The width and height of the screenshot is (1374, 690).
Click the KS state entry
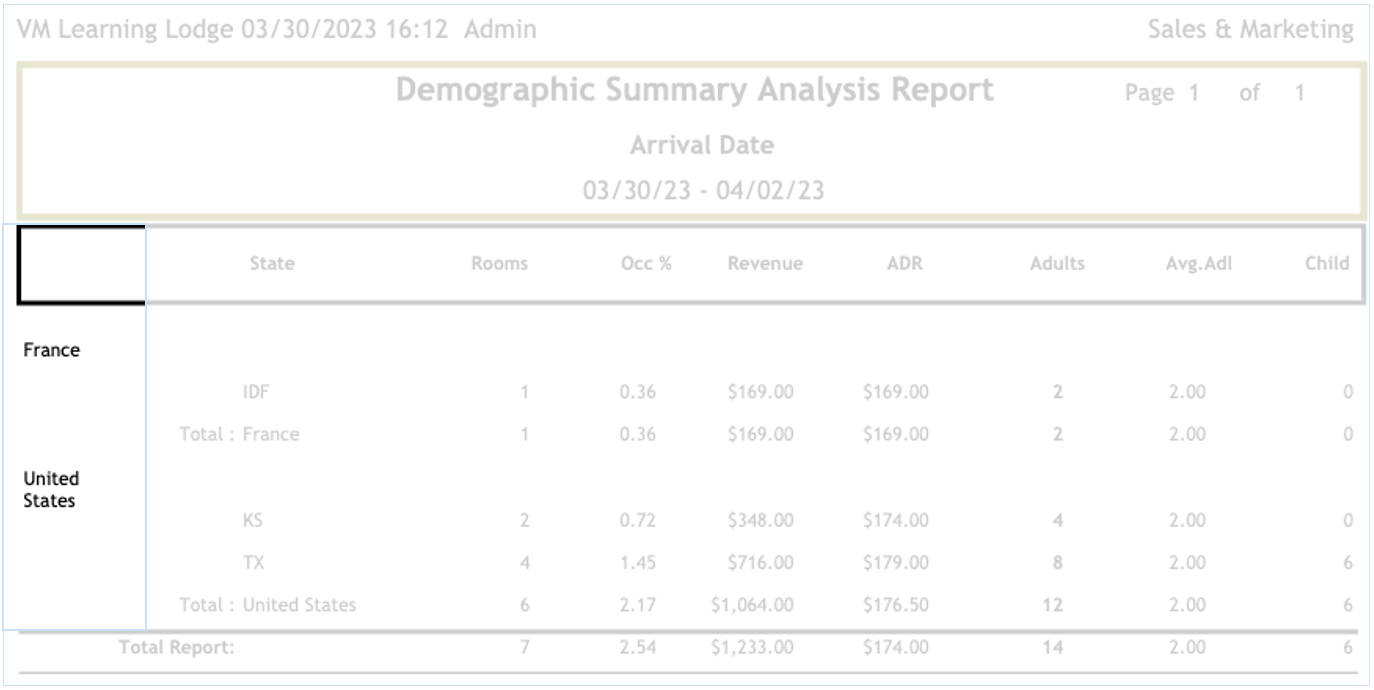pyautogui.click(x=253, y=520)
